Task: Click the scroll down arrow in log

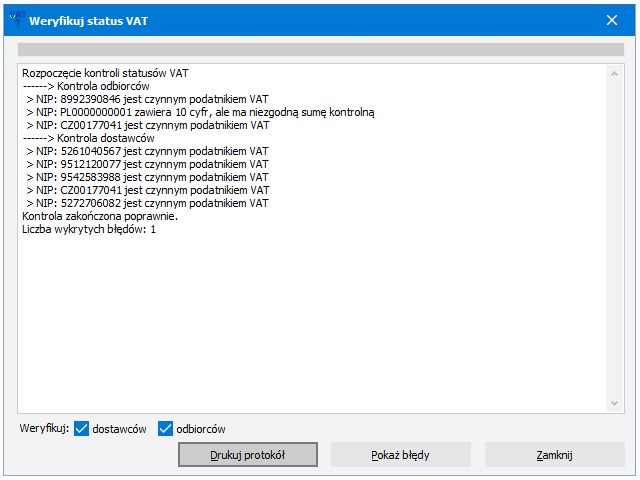Action: [614, 403]
